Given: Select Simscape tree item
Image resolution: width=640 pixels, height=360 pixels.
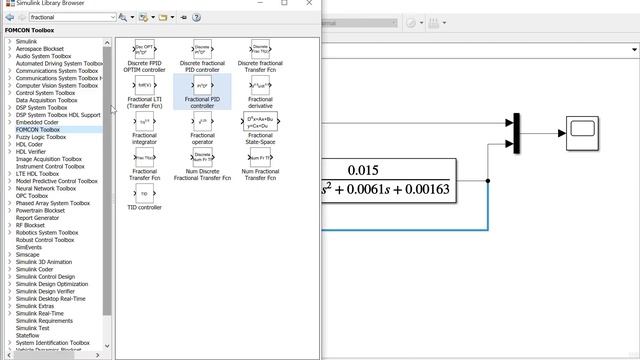Looking at the screenshot, I should pyautogui.click(x=27, y=255).
